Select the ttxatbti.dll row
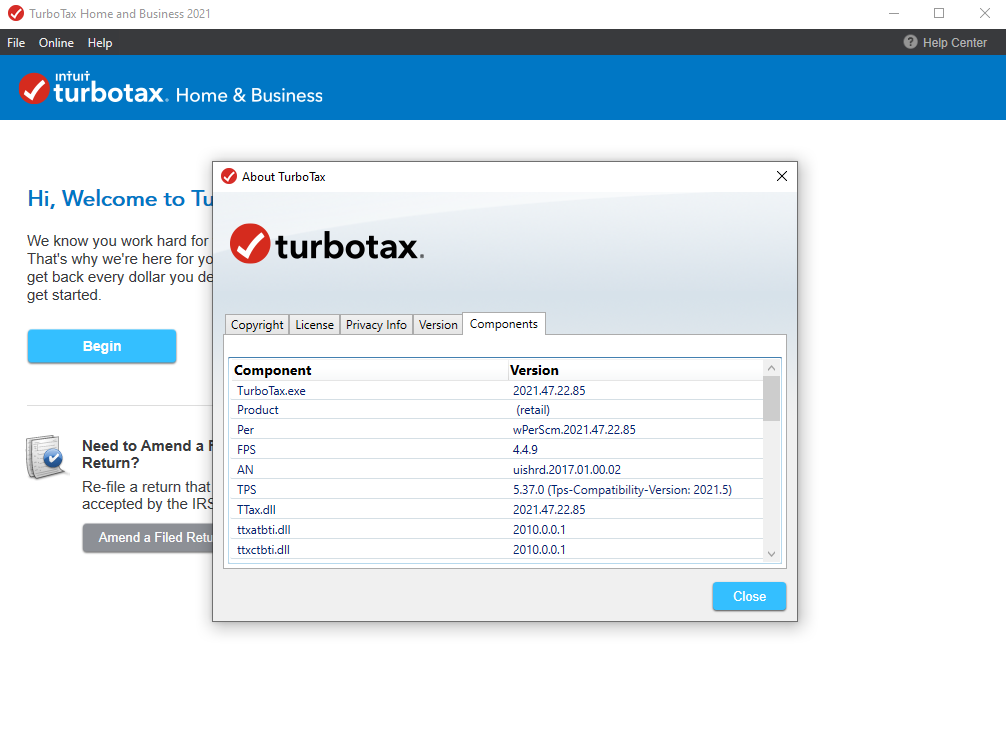Screen dimensions: 1006x747 tap(497, 529)
